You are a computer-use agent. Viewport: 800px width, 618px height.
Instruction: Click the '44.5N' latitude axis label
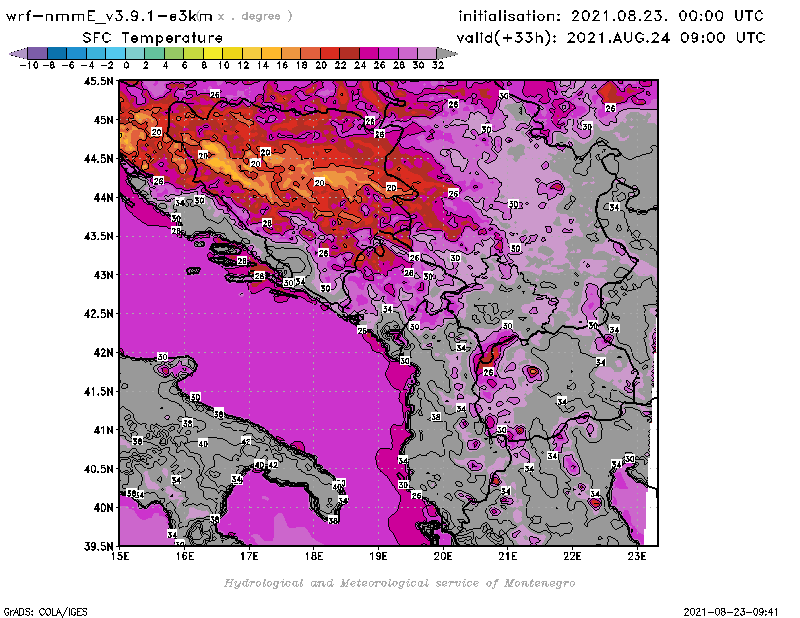click(98, 159)
